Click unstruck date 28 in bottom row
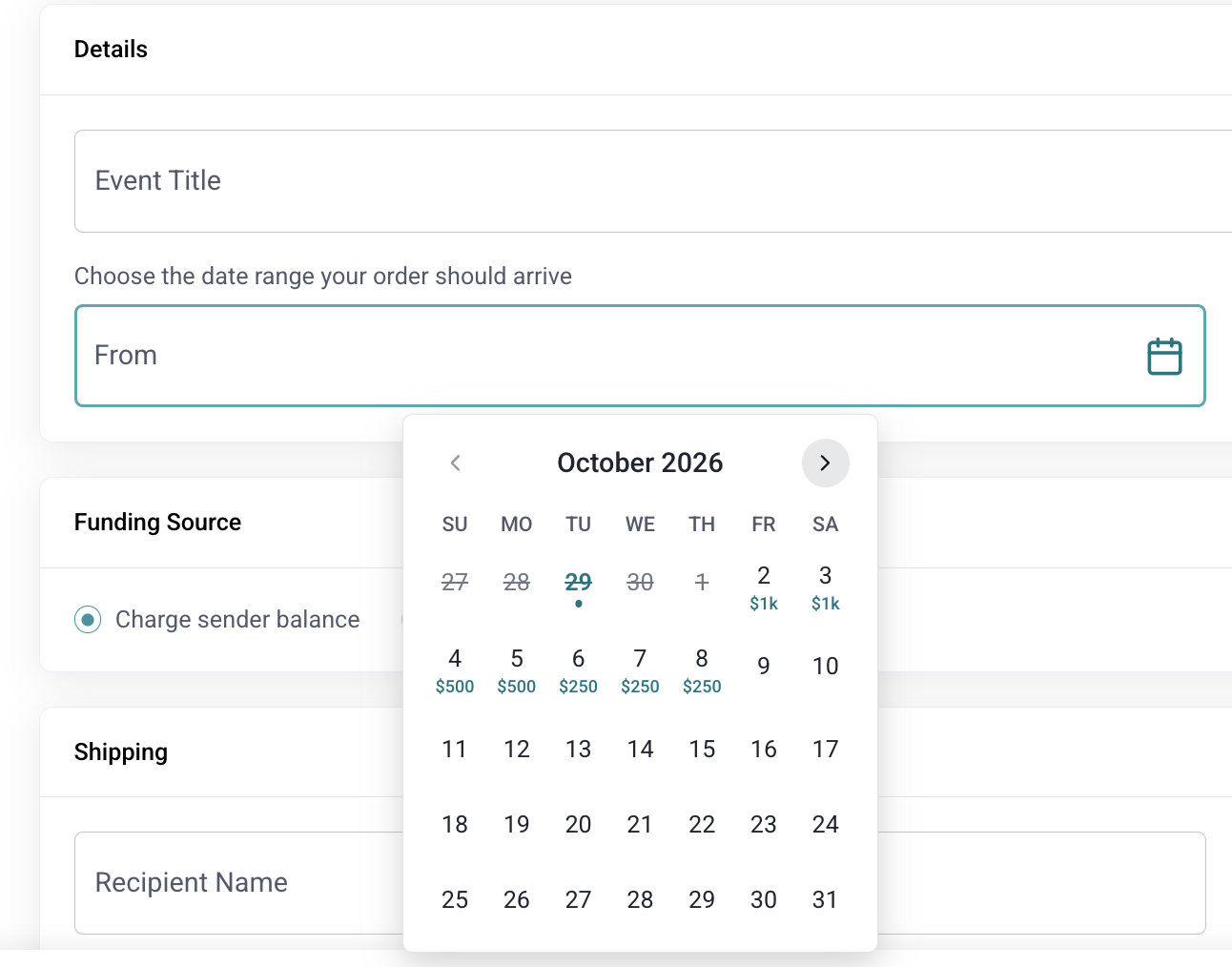This screenshot has width=1232, height=967. (641, 900)
